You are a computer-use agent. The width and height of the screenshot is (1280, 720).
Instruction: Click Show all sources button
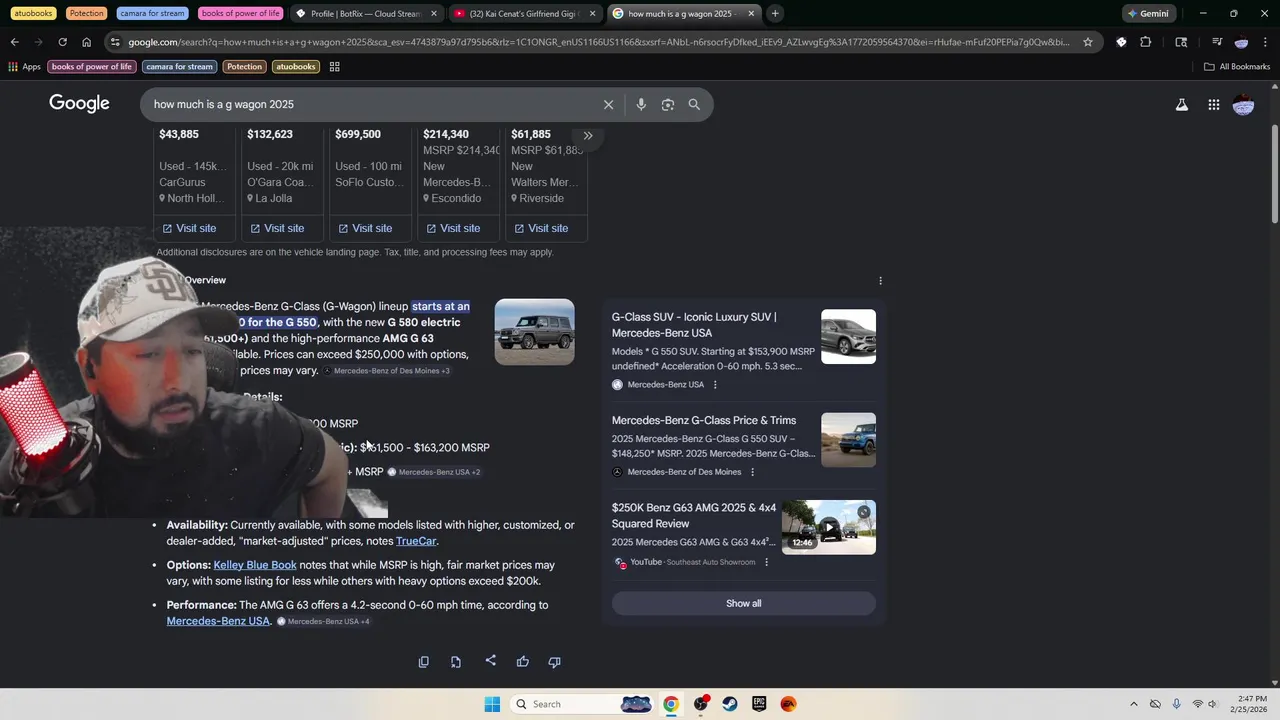pos(743,603)
